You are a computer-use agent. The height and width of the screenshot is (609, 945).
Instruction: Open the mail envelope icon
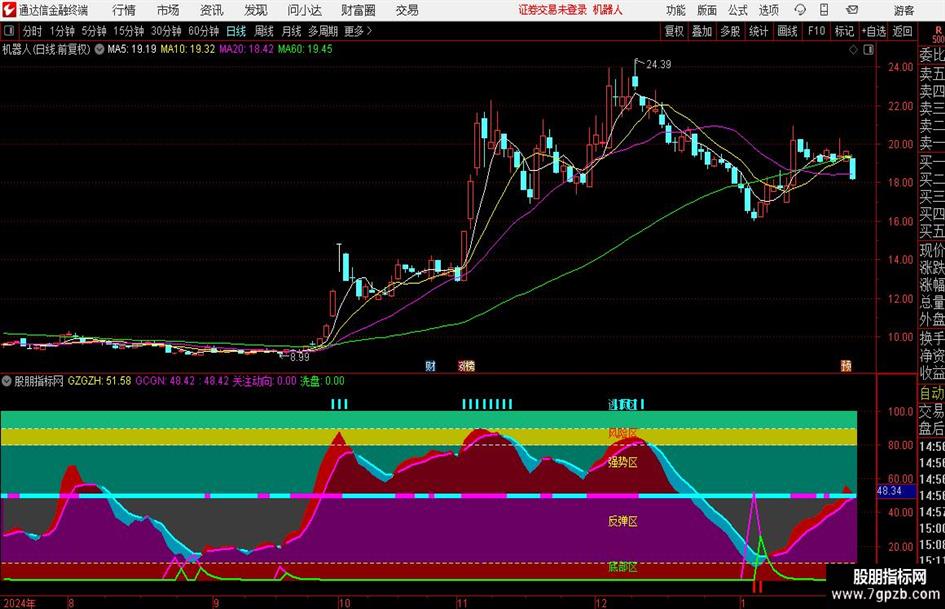[x=852, y=10]
